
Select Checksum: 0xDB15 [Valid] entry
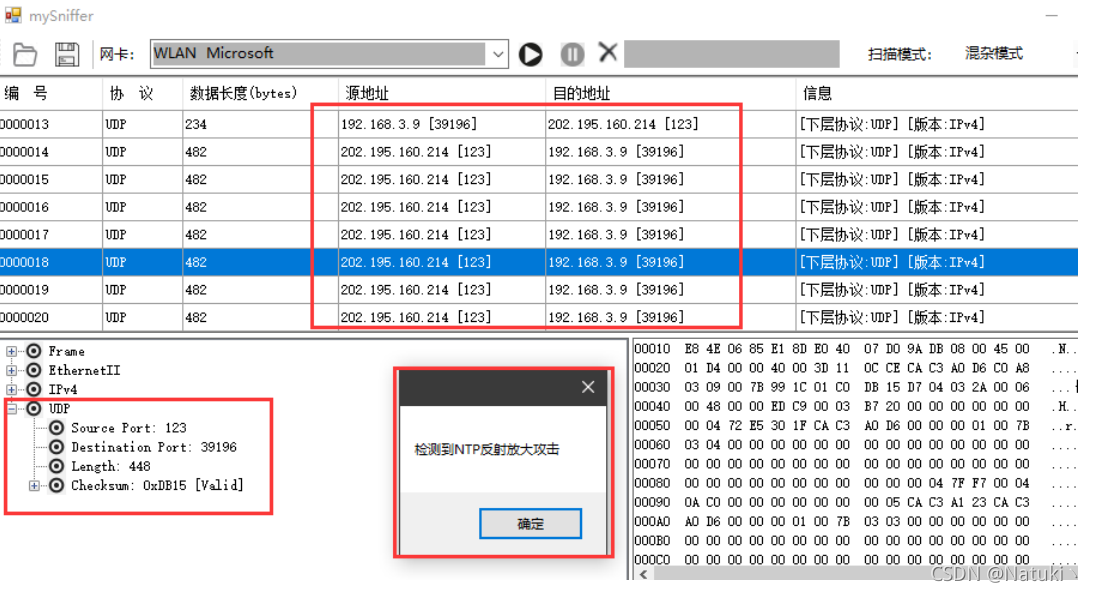pyautogui.click(x=157, y=485)
